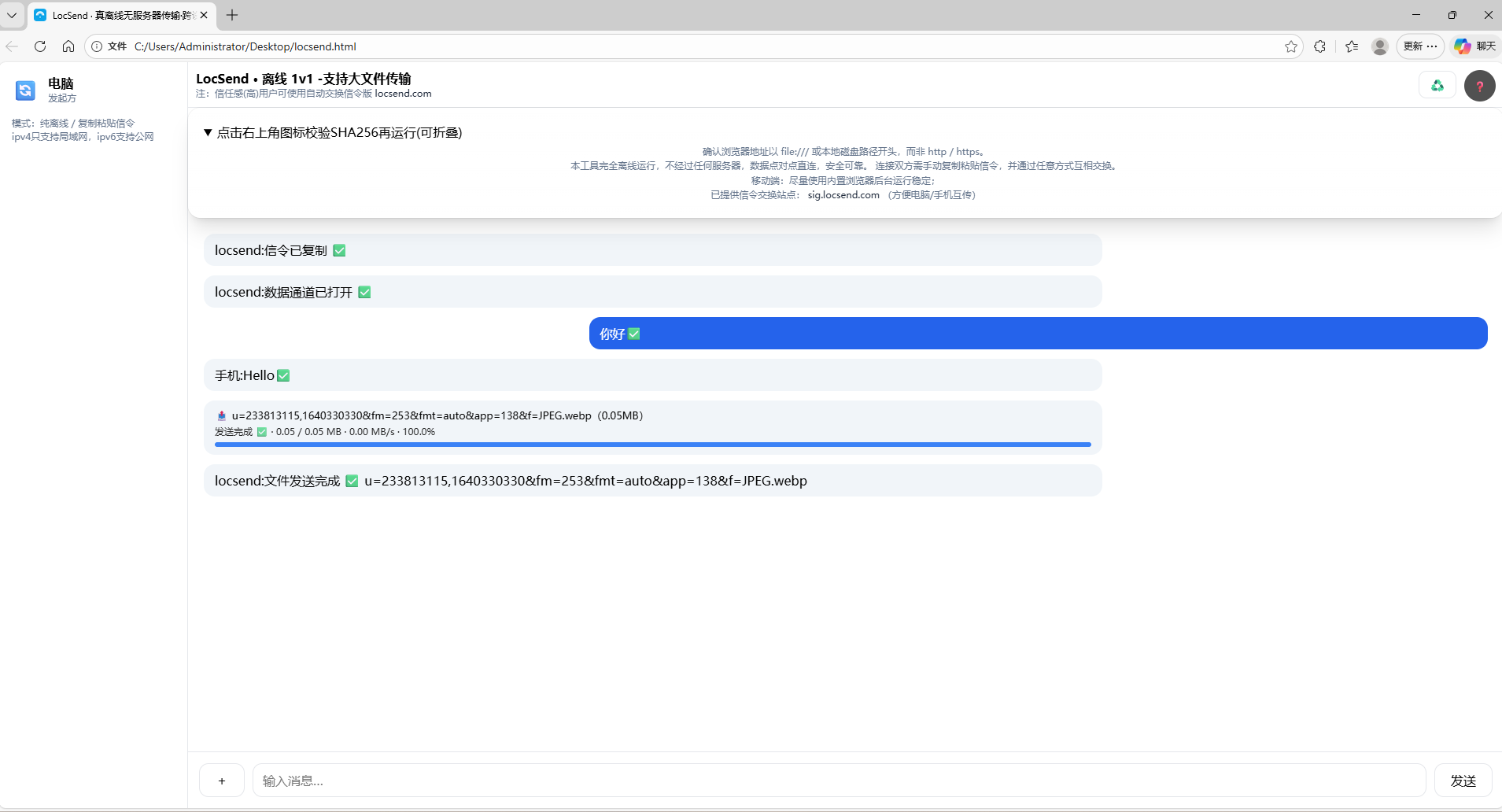Screen dimensions: 1502x812
Task: Click the 模式: 纯离线 / 复制粘贴信令 text
Action: tap(73, 124)
